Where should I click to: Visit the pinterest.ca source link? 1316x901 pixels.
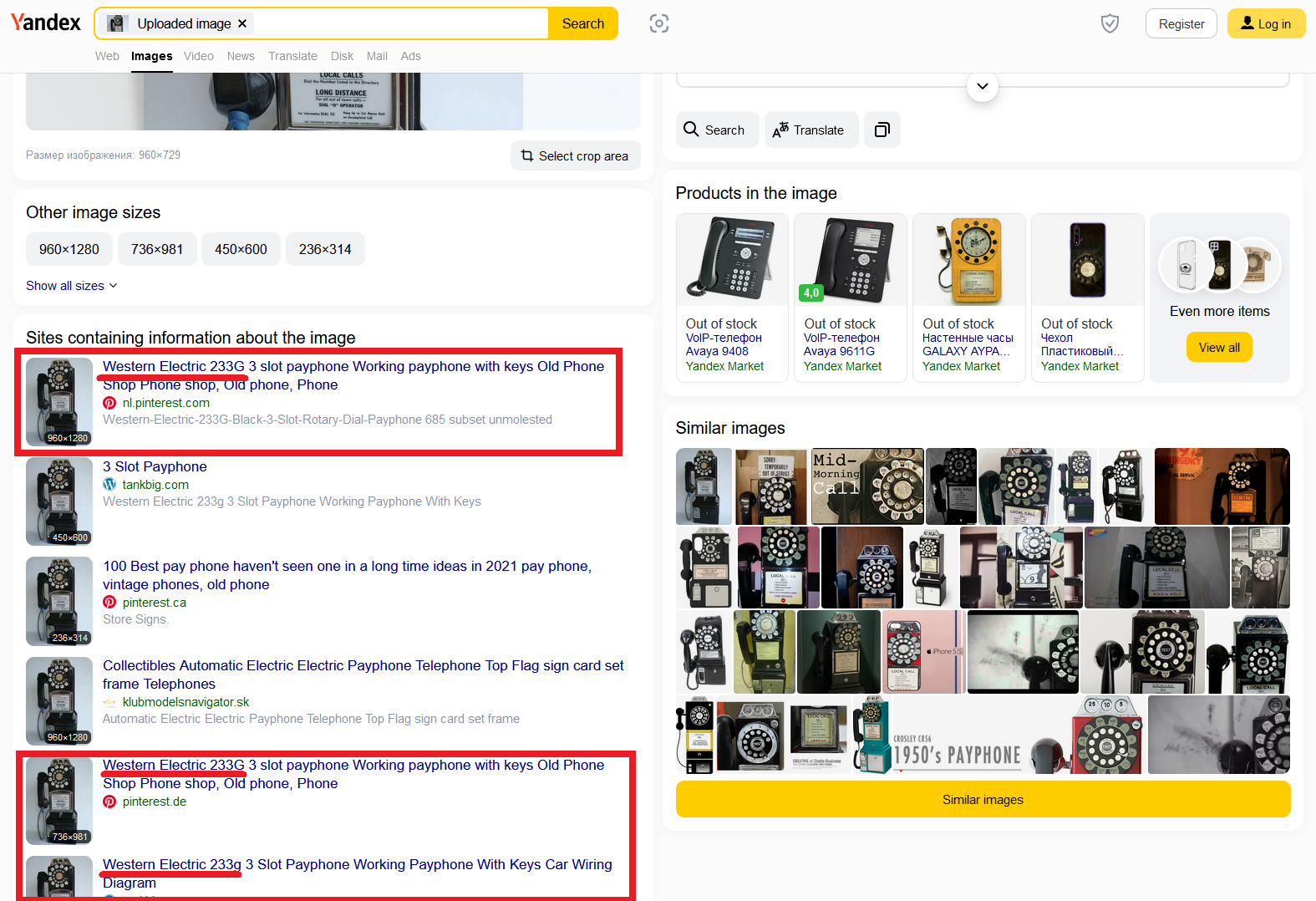(155, 603)
